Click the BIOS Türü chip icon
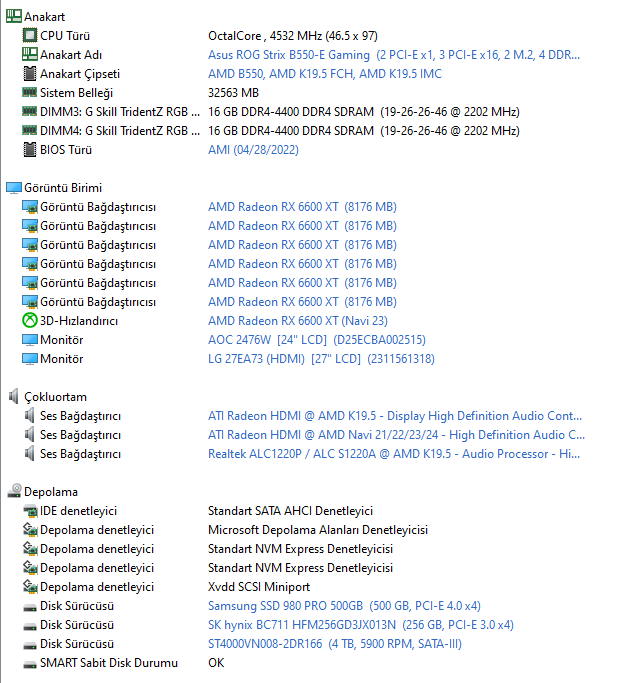This screenshot has width=639, height=683. click(30, 149)
